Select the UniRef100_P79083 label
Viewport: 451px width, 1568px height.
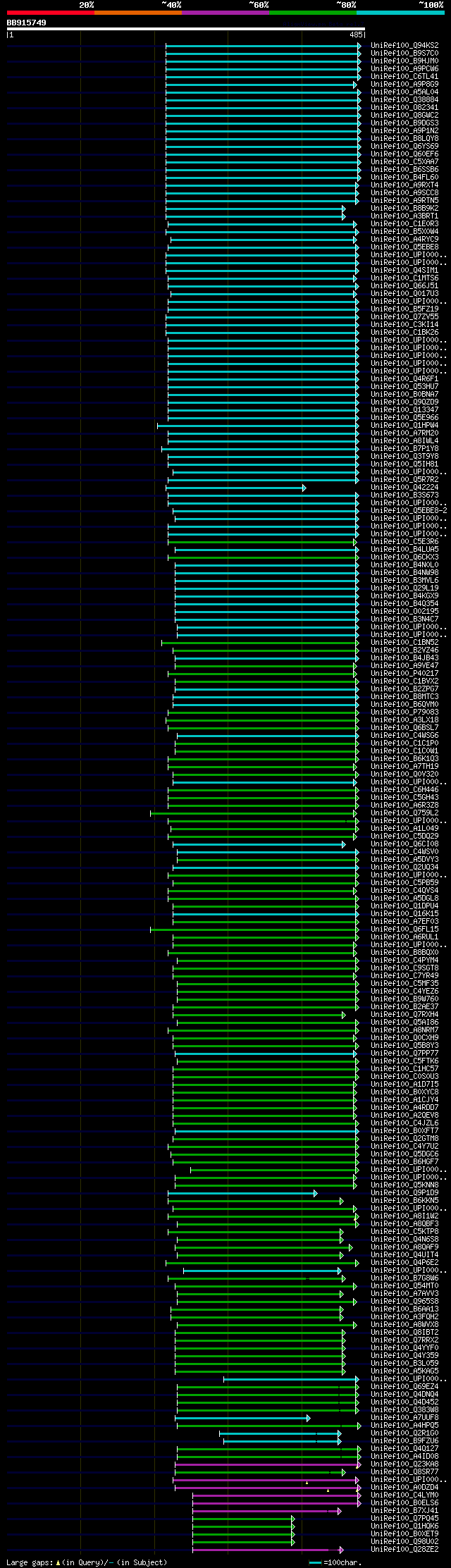click(x=404, y=712)
